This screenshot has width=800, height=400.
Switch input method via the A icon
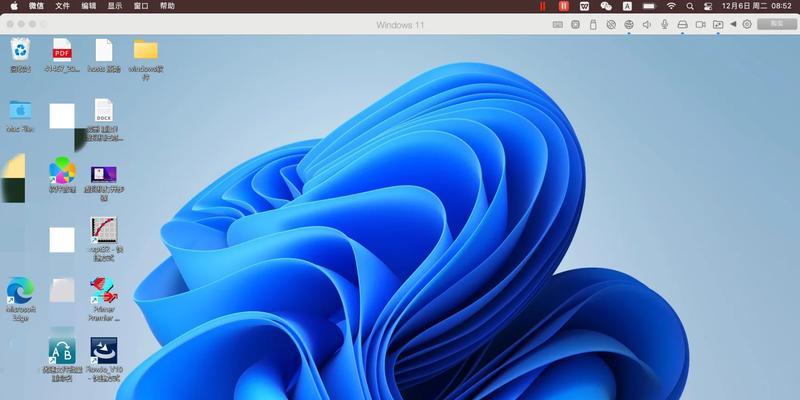[x=627, y=6]
